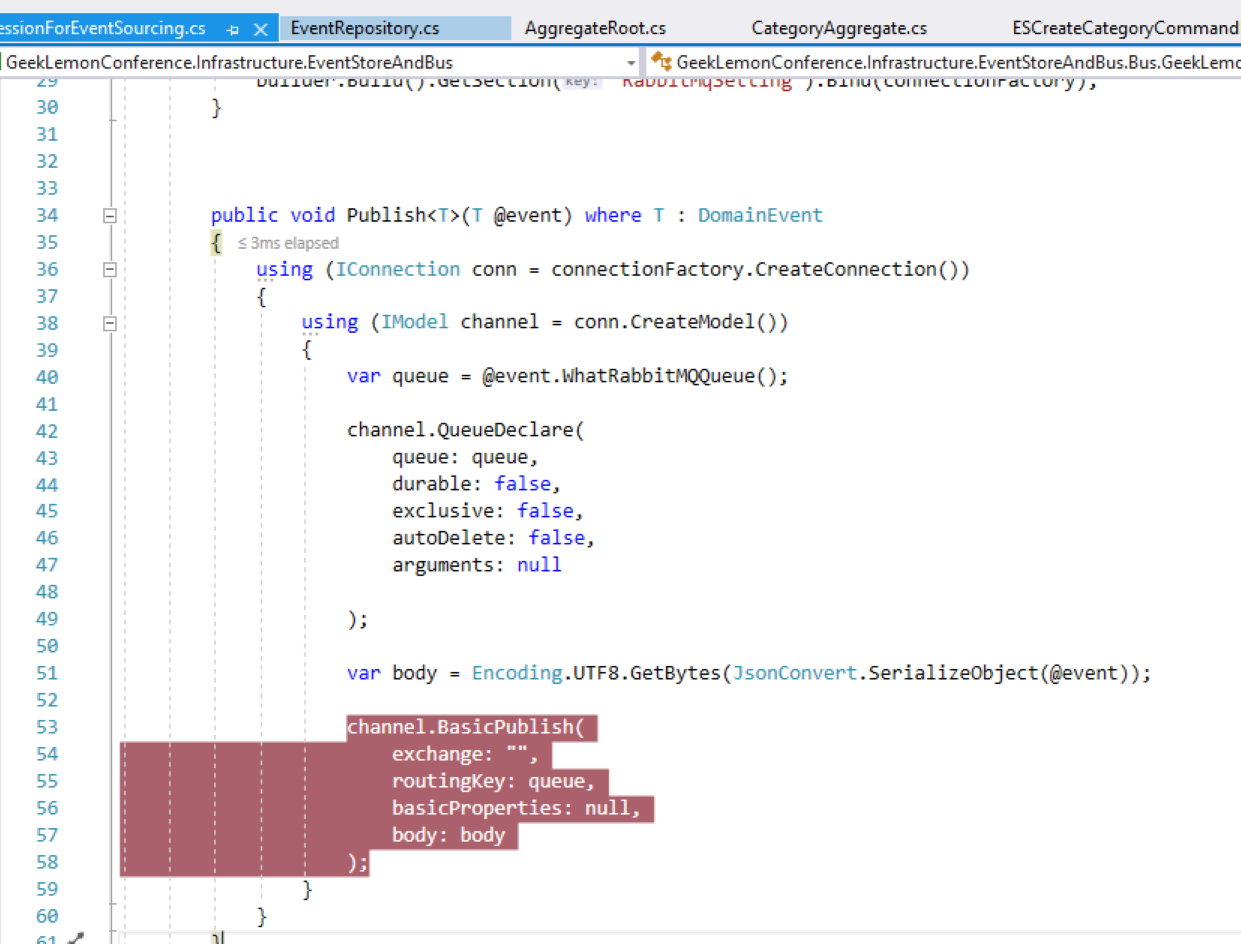Click the 'DomainEvent' type constraint
Screen dimensions: 1241x944
point(760,215)
